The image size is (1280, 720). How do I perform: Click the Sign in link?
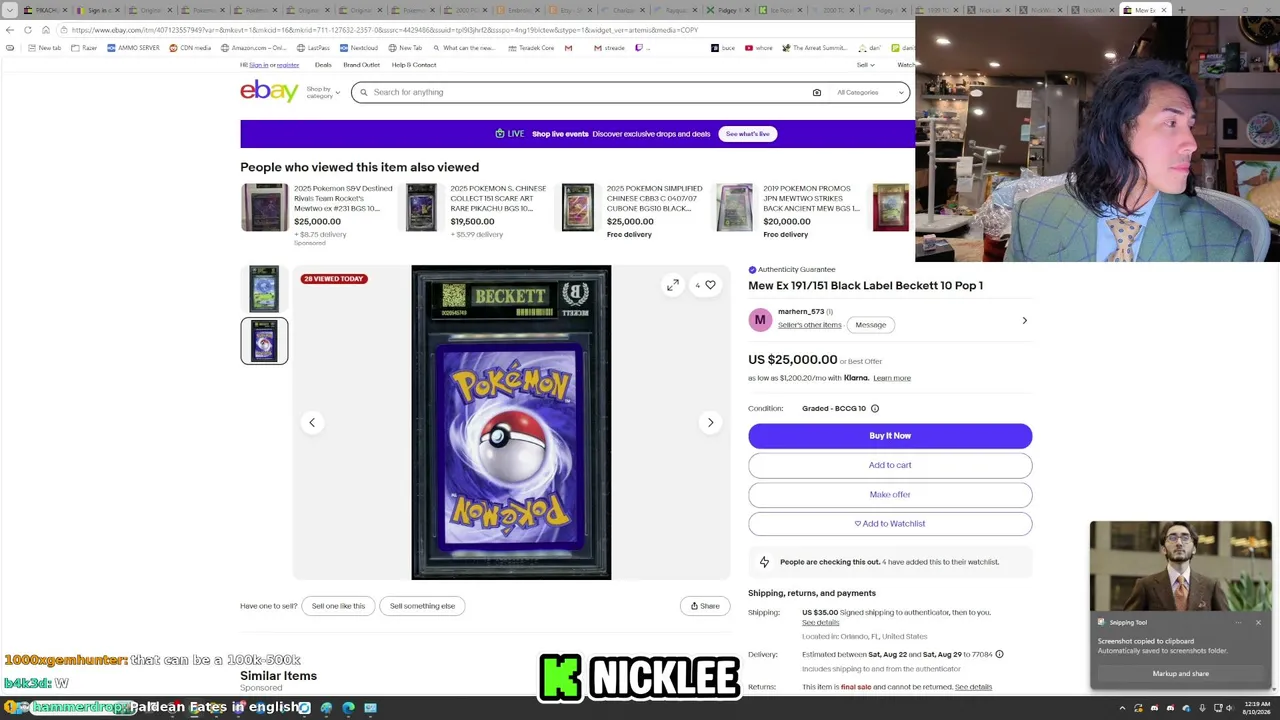point(258,65)
